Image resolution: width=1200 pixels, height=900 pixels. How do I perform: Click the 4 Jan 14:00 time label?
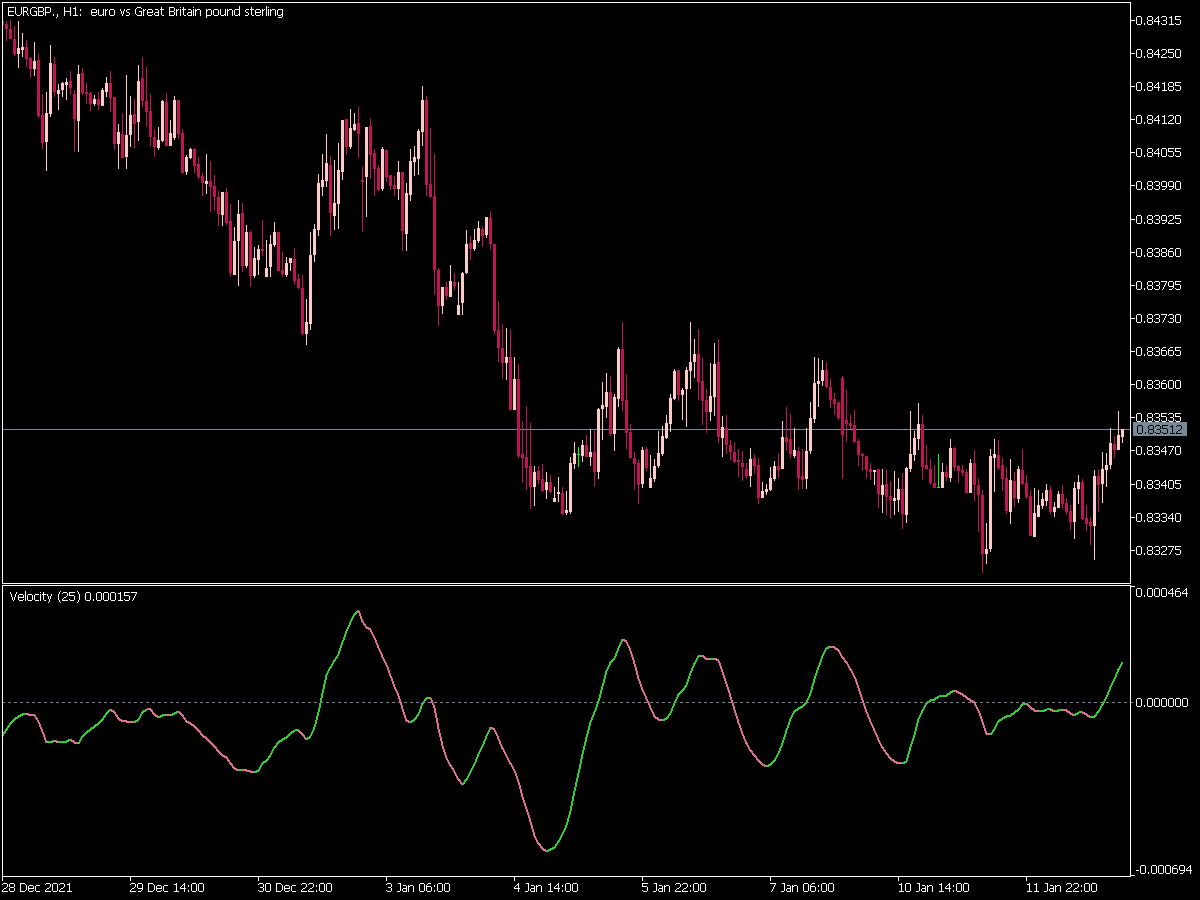(x=546, y=887)
